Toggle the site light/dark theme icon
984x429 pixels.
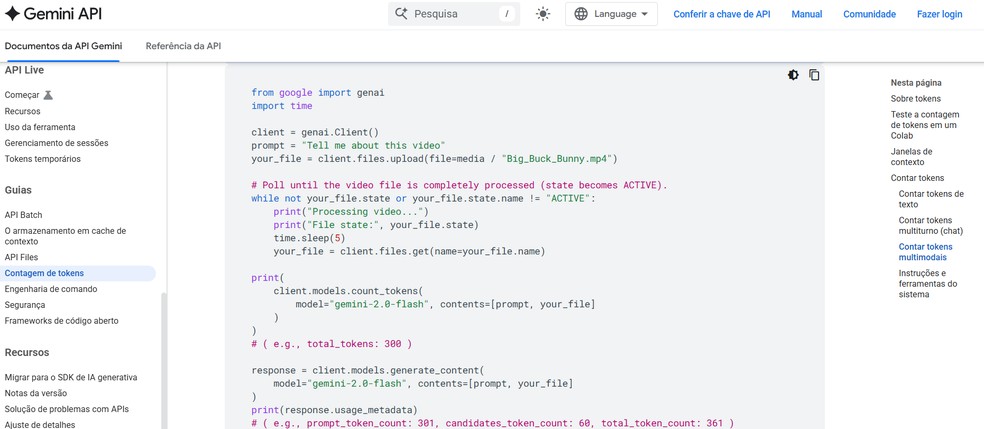(543, 14)
